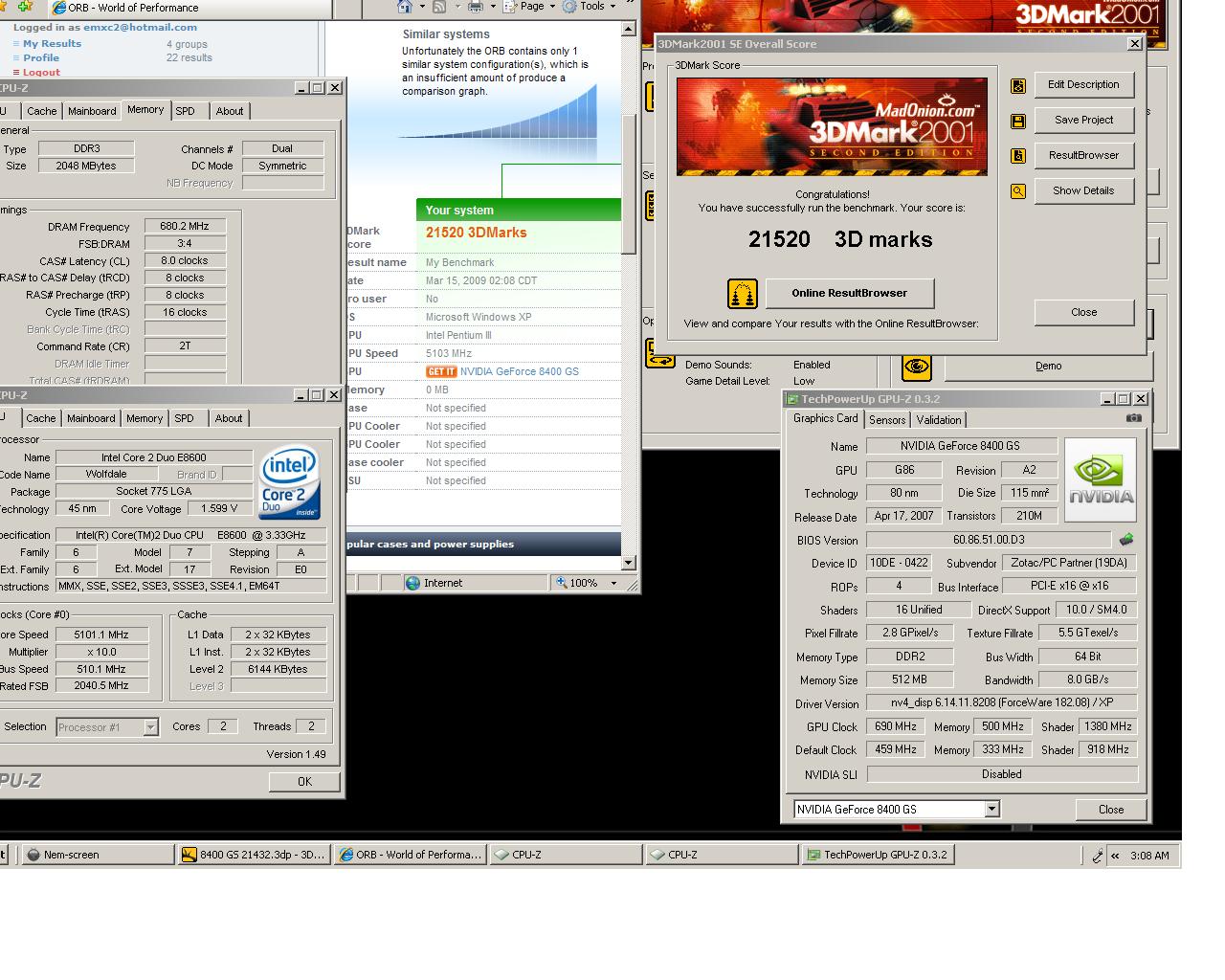Click the NVIDIA logo in GPU-Z

tap(1101, 480)
